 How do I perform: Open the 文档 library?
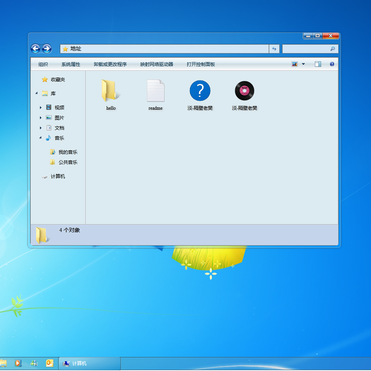pyautogui.click(x=55, y=128)
